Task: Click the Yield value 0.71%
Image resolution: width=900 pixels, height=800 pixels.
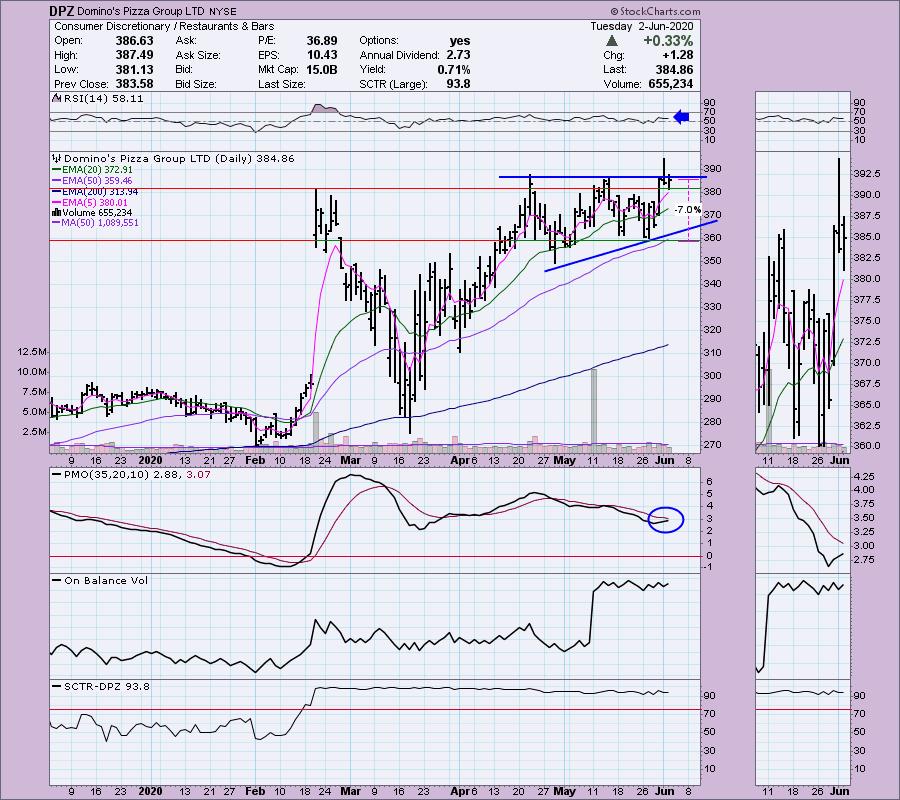Action: click(x=453, y=69)
